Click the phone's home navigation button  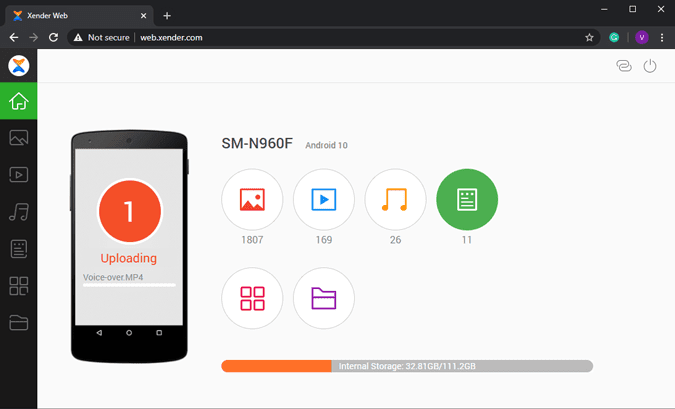tap(129, 333)
